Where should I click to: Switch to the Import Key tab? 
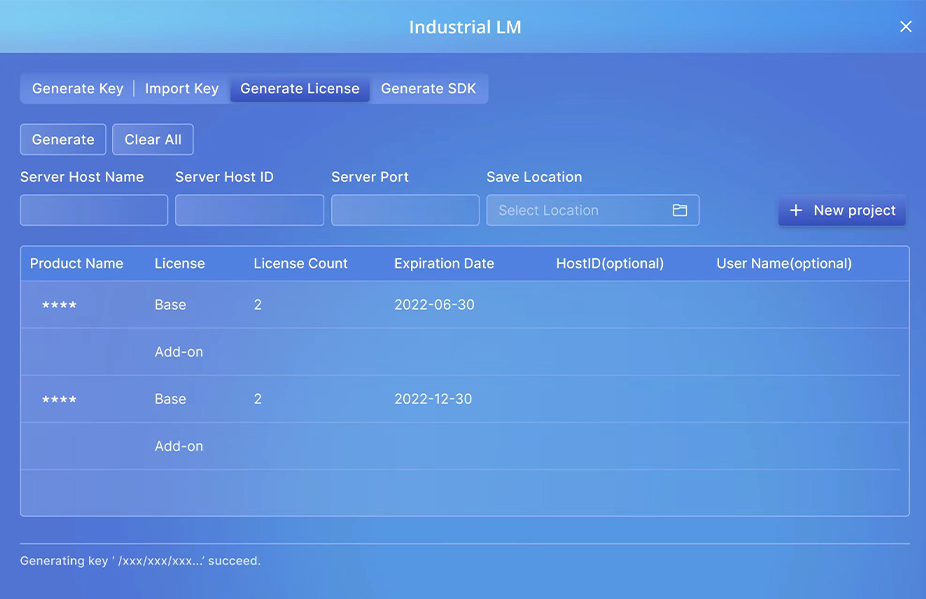(x=182, y=89)
